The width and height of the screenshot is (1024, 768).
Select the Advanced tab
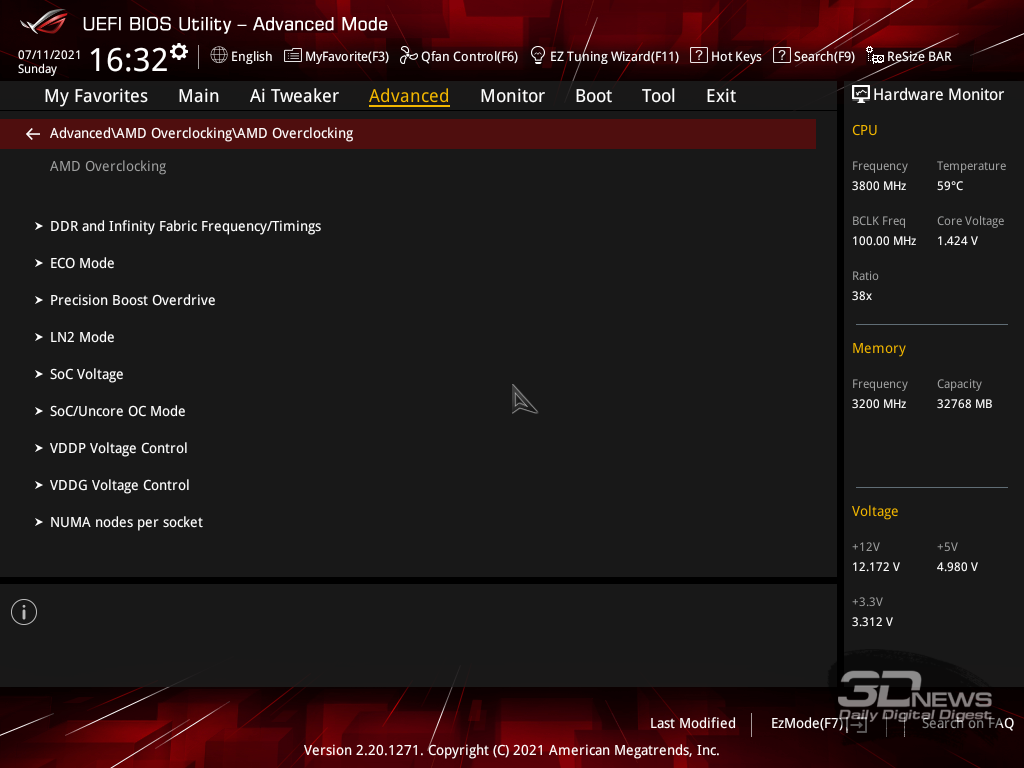click(x=409, y=96)
